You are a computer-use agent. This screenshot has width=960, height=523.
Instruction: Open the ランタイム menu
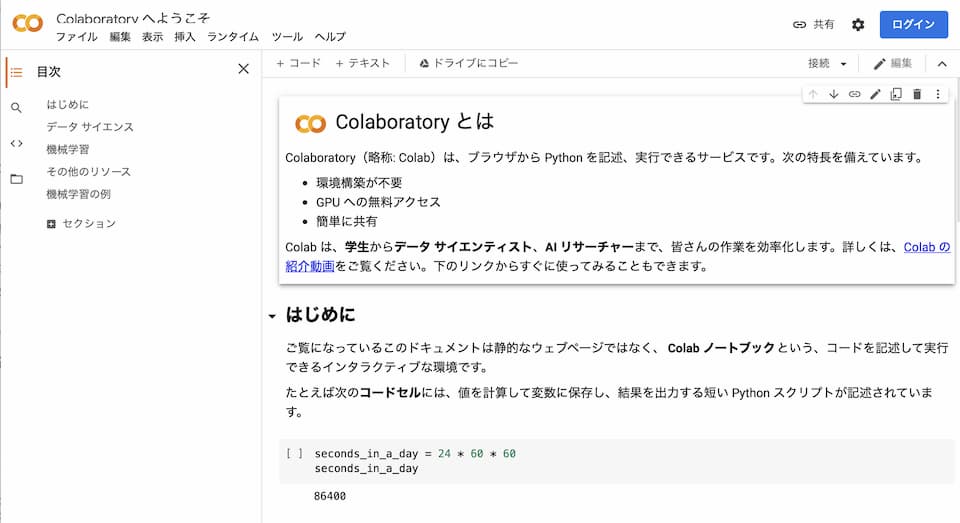coord(233,37)
